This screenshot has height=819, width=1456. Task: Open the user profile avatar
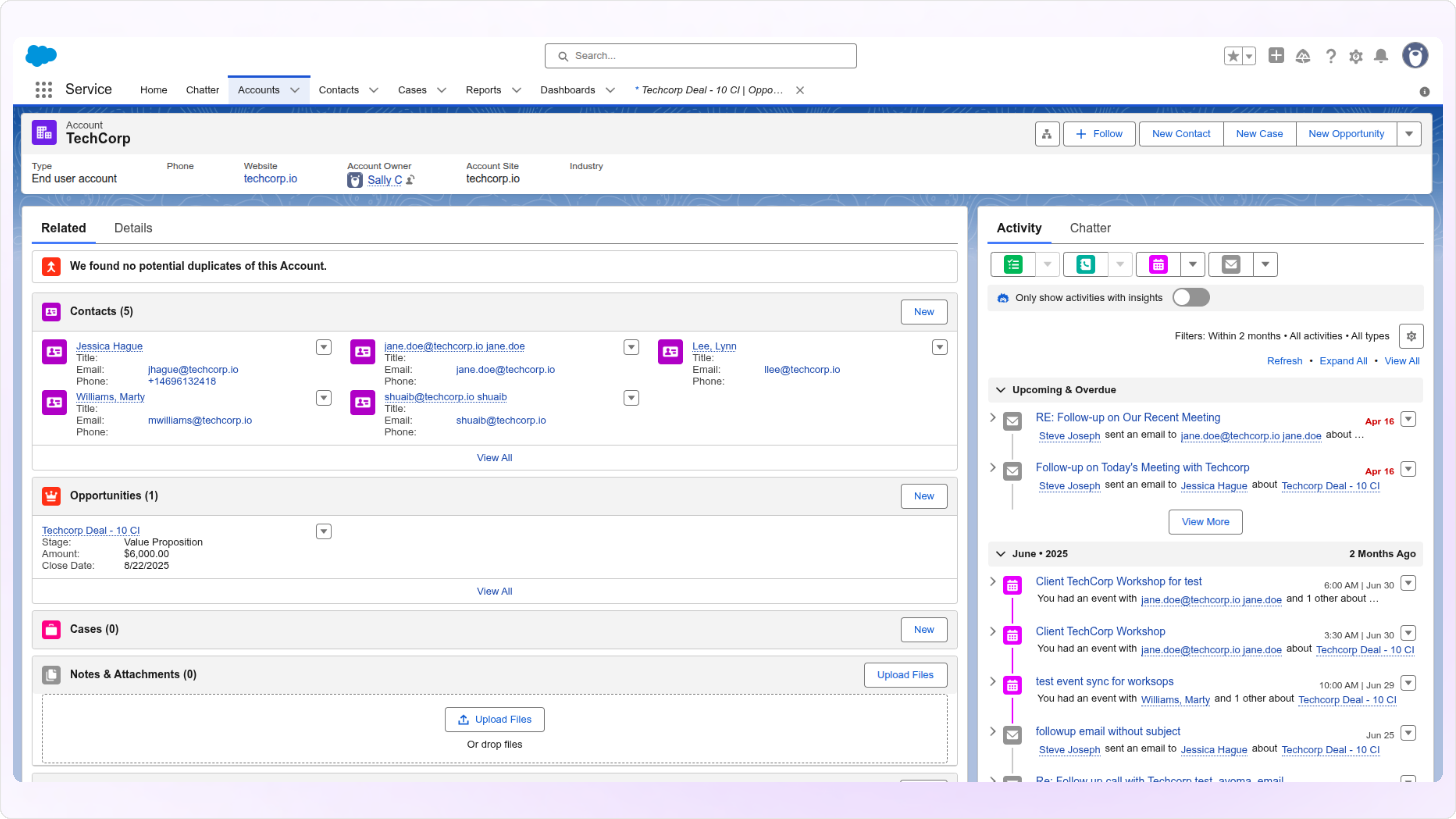(1415, 55)
